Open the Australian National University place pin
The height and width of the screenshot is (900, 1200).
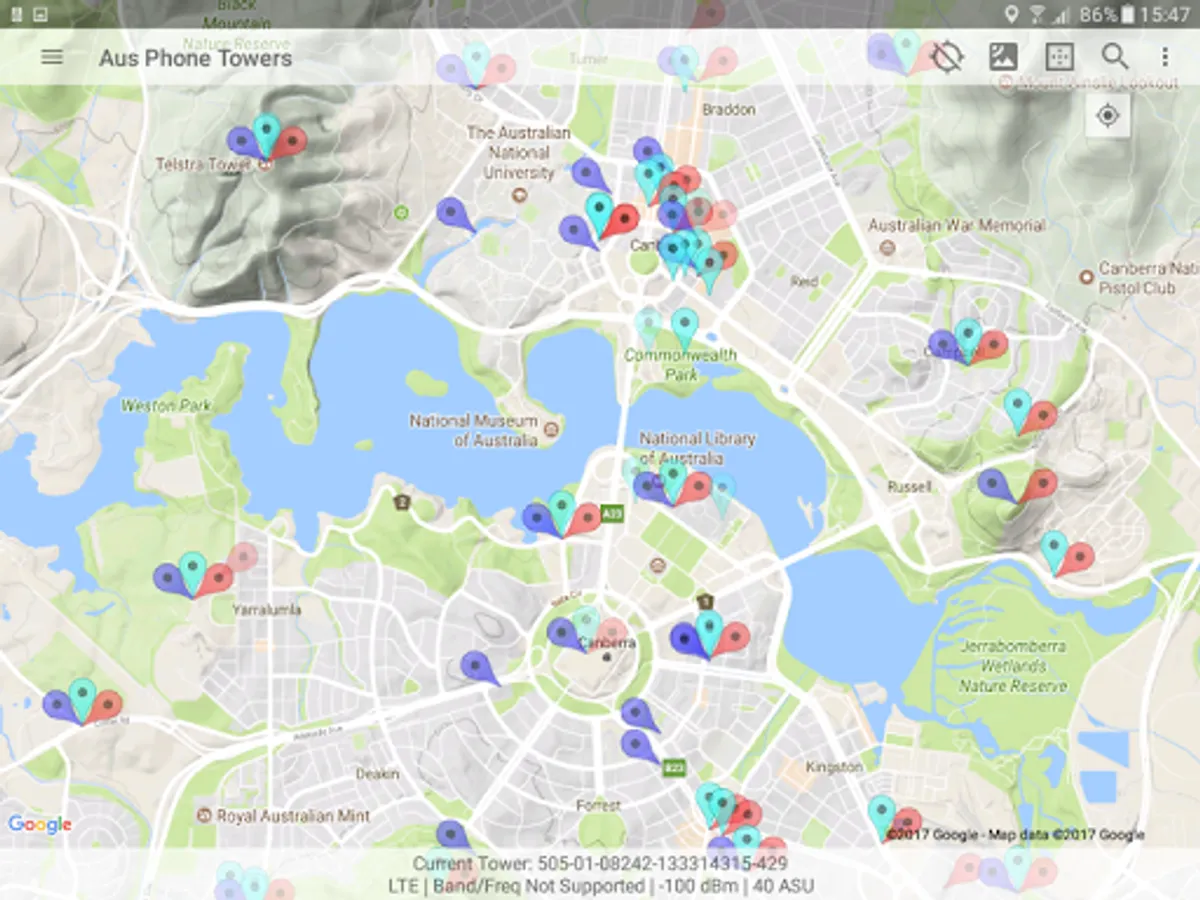[519, 195]
